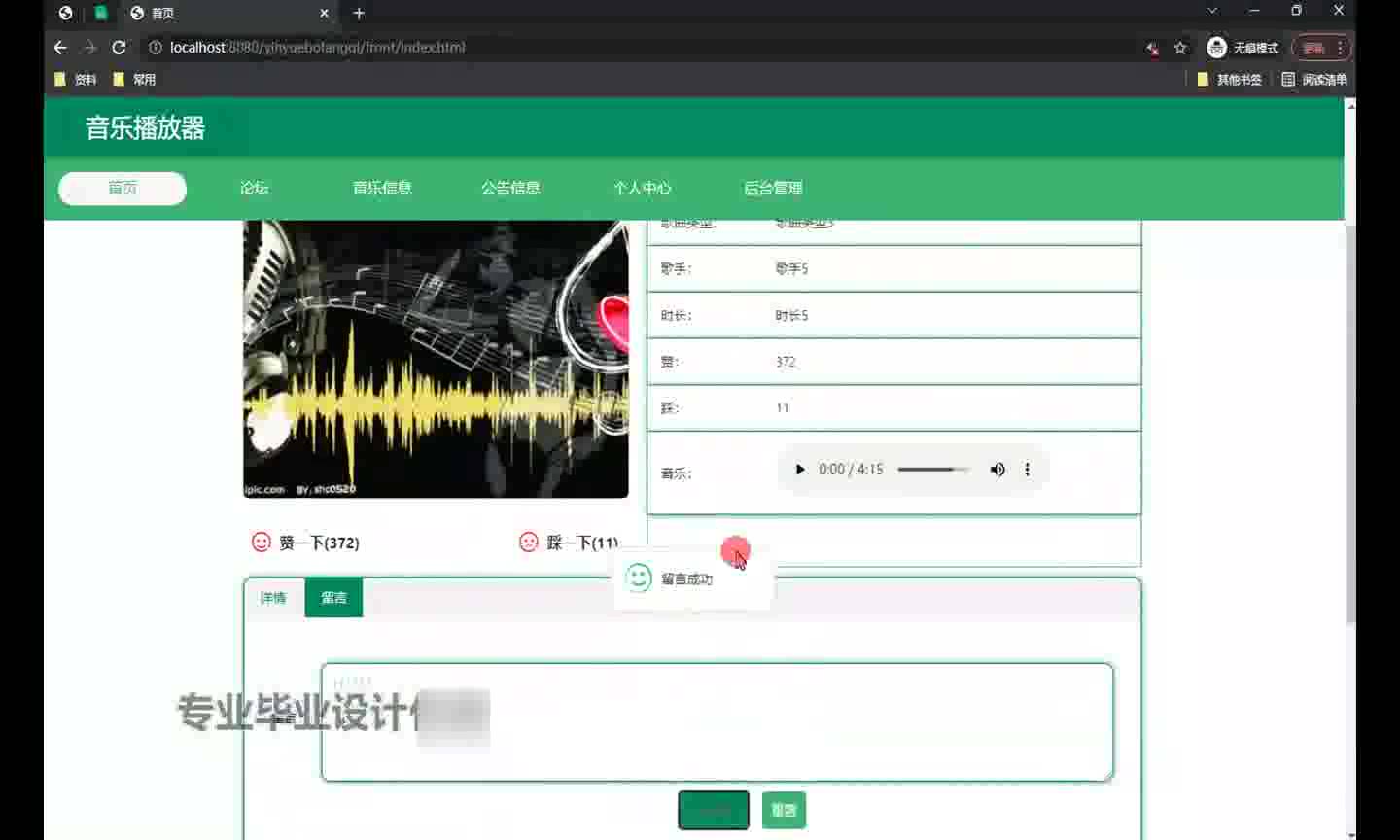Open the 公告信息 navigation item

point(510,189)
